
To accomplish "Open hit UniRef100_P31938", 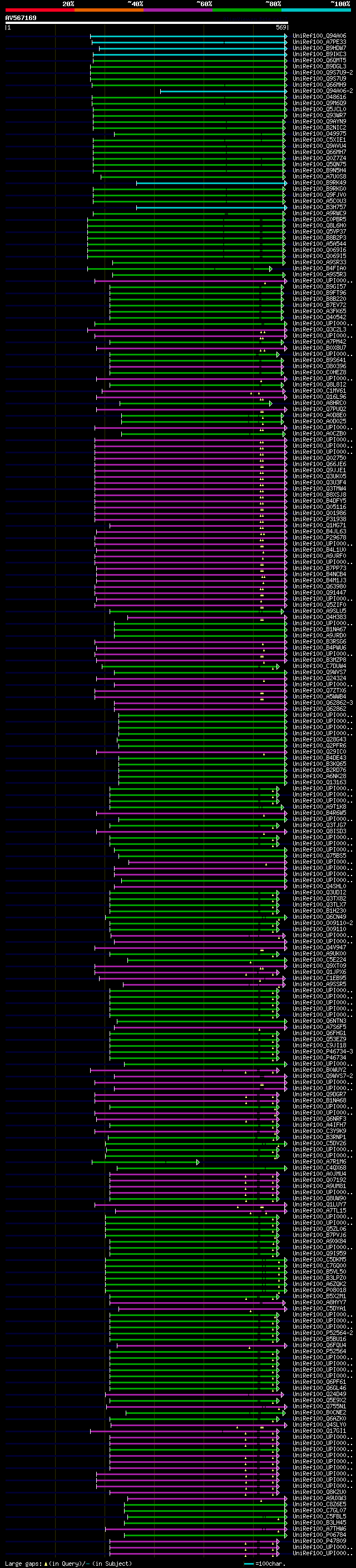I will (319, 519).
